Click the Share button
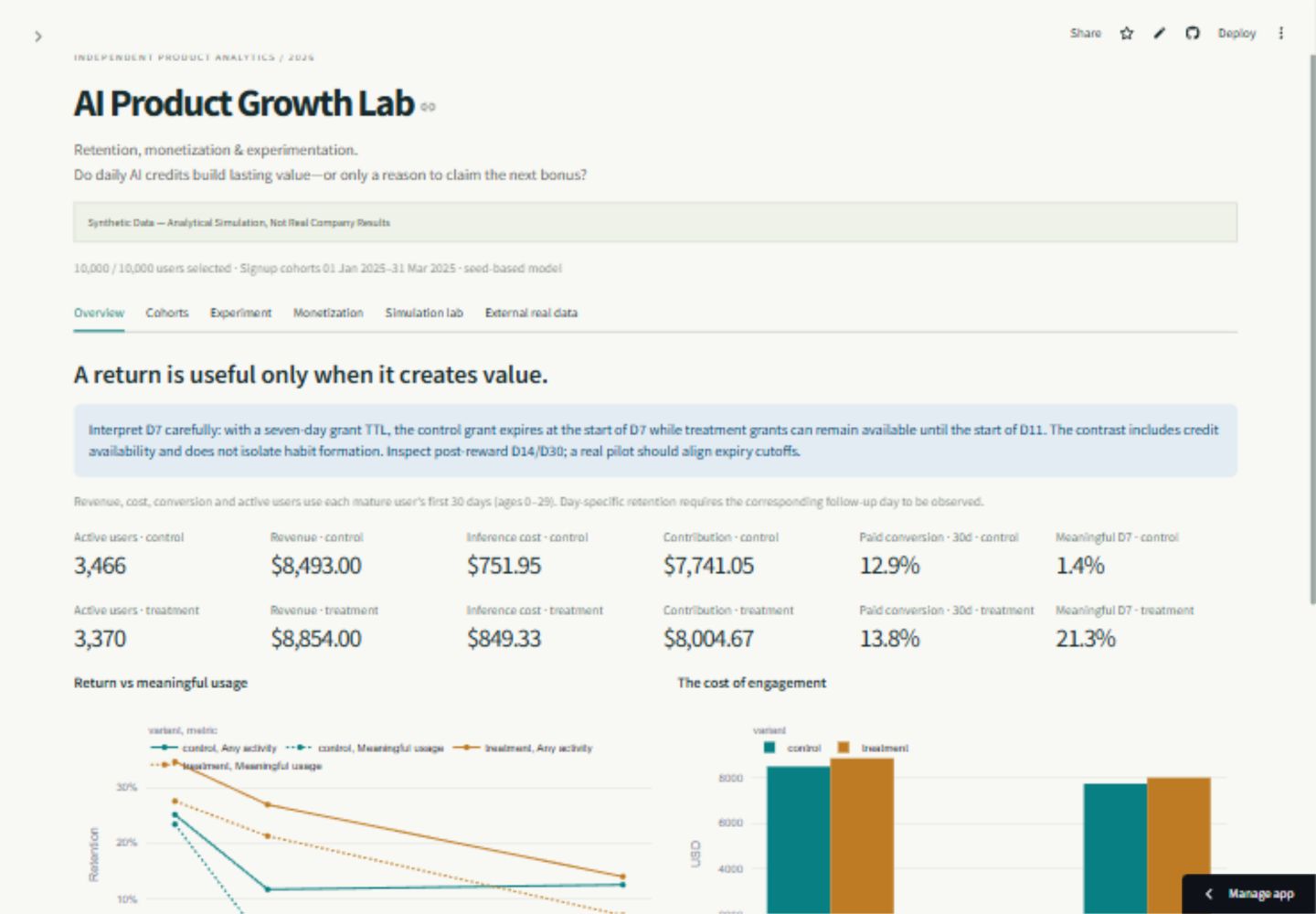1316x914 pixels. (x=1086, y=33)
